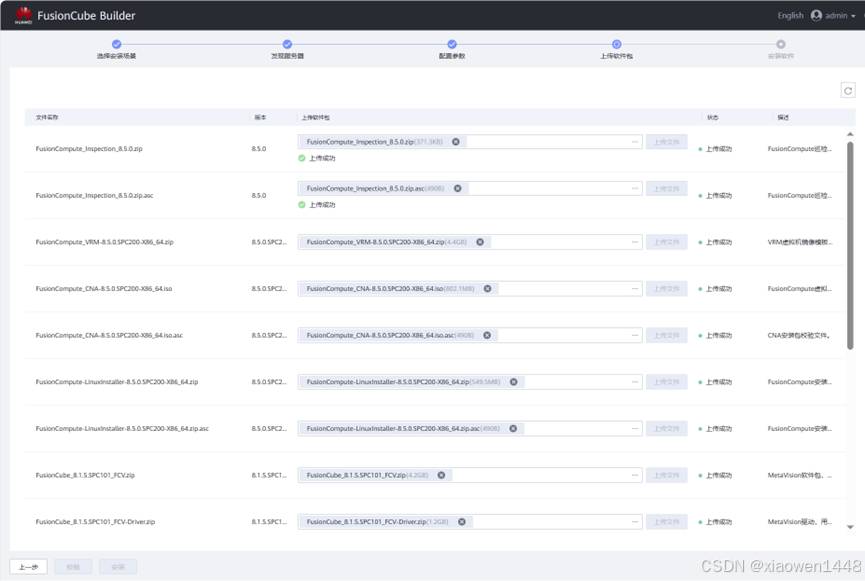The height and width of the screenshot is (581, 865).
Task: Switch language using the English selector
Action: tap(790, 16)
